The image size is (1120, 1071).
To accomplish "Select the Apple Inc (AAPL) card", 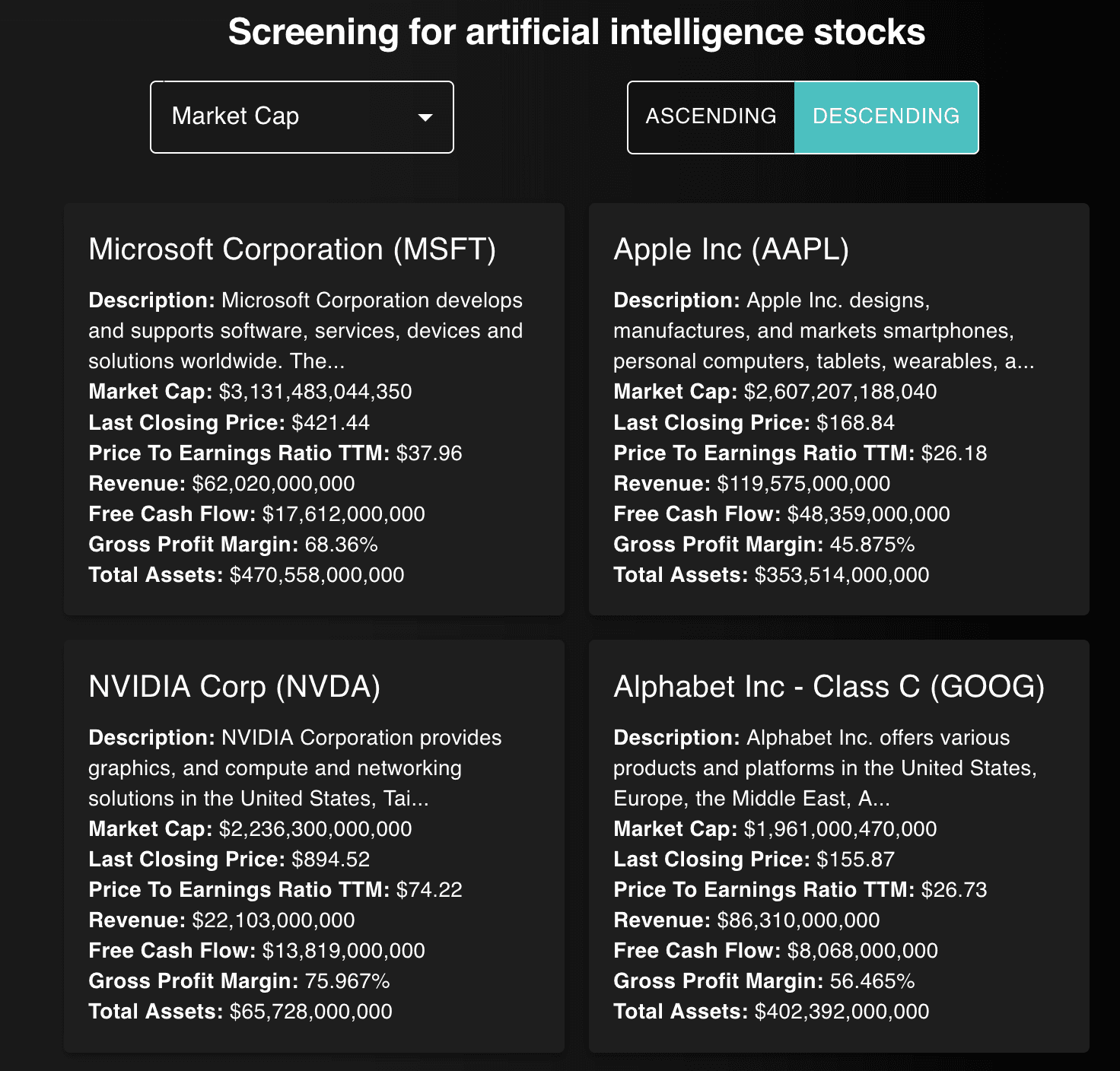I will click(x=733, y=248).
